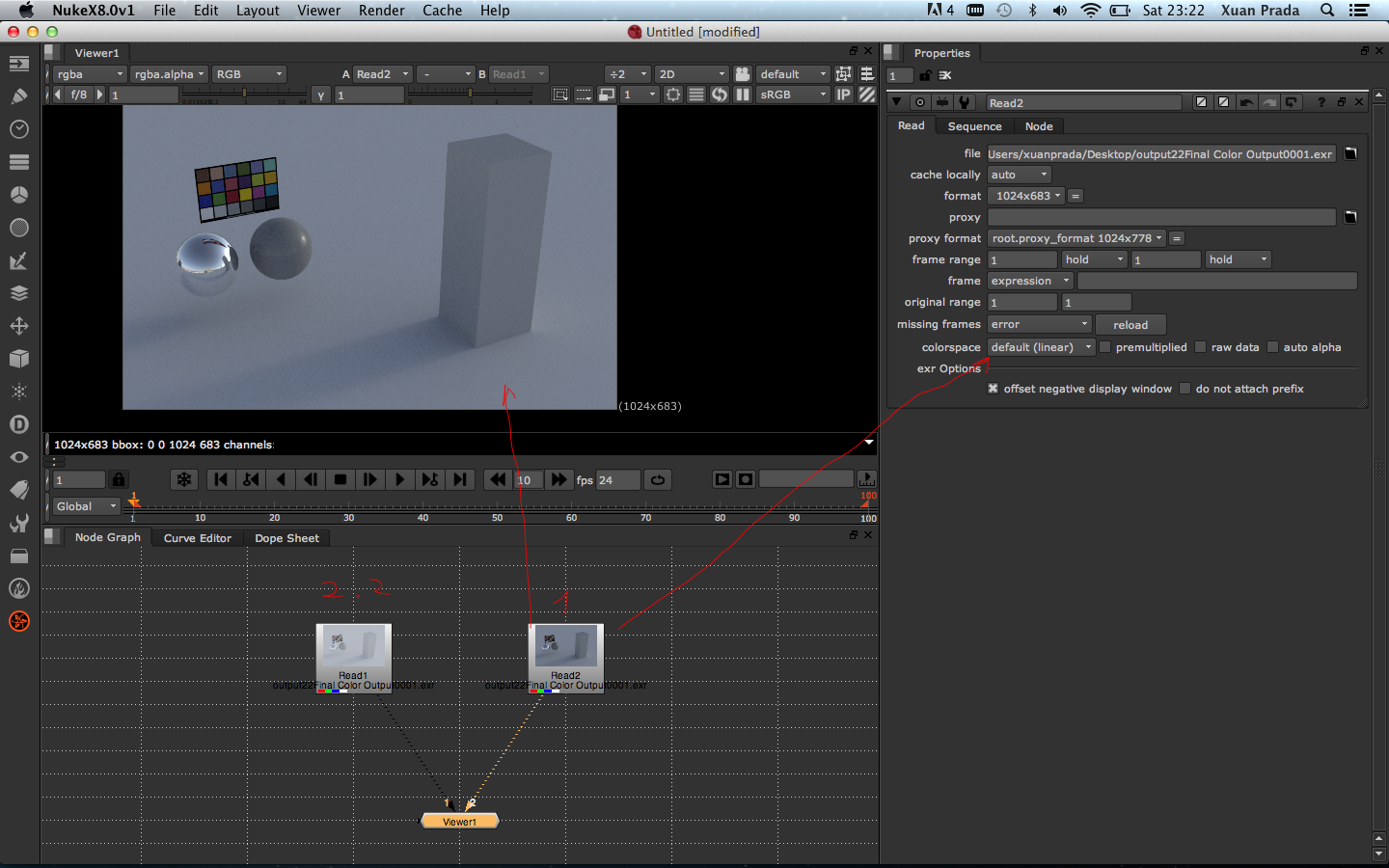Click the camera lock icon in viewer toolbar
The height and width of the screenshot is (868, 1389).
pos(743,74)
